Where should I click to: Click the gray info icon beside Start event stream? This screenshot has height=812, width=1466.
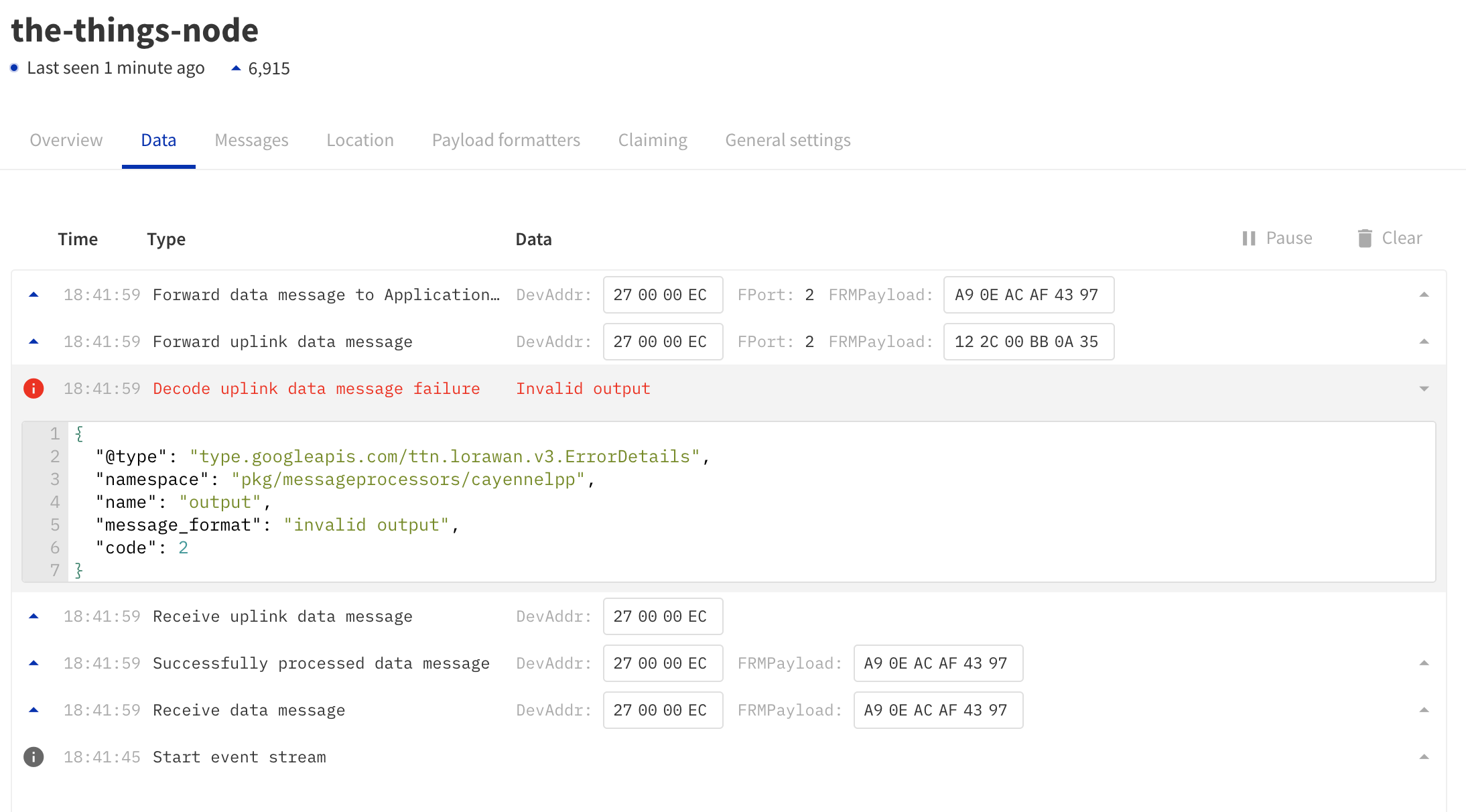pyautogui.click(x=34, y=757)
